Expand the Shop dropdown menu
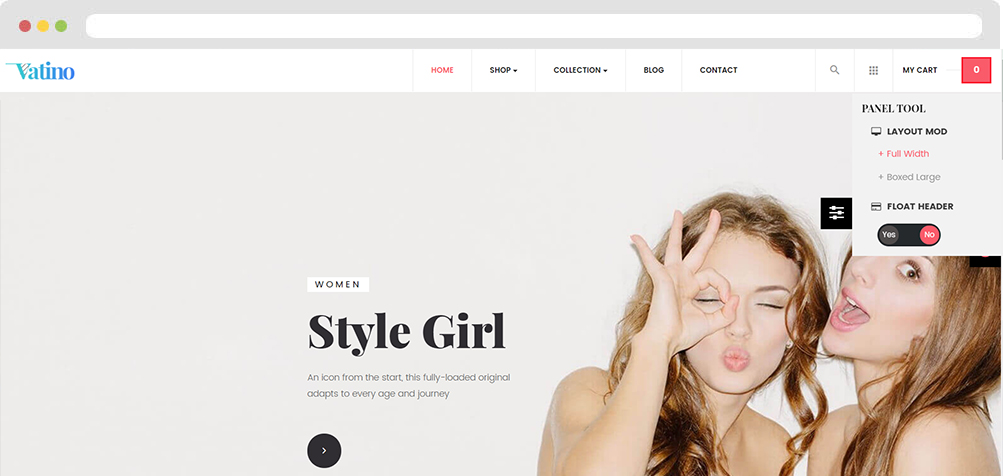Viewport: 1003px width, 476px height. 503,70
